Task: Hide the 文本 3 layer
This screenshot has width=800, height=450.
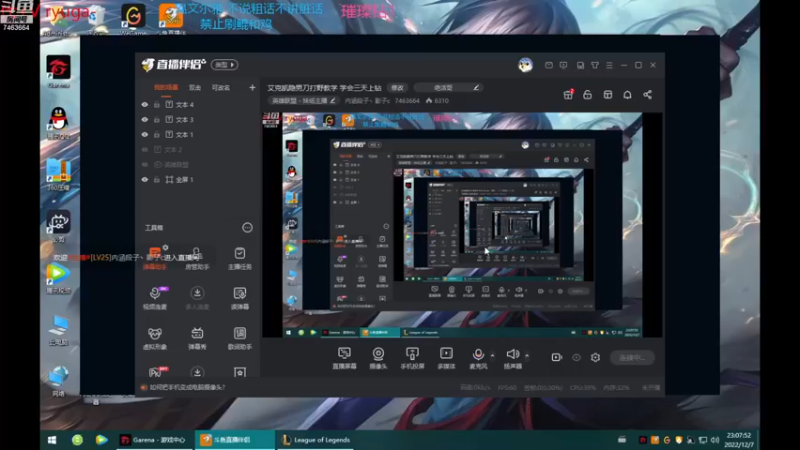Action: click(145, 119)
